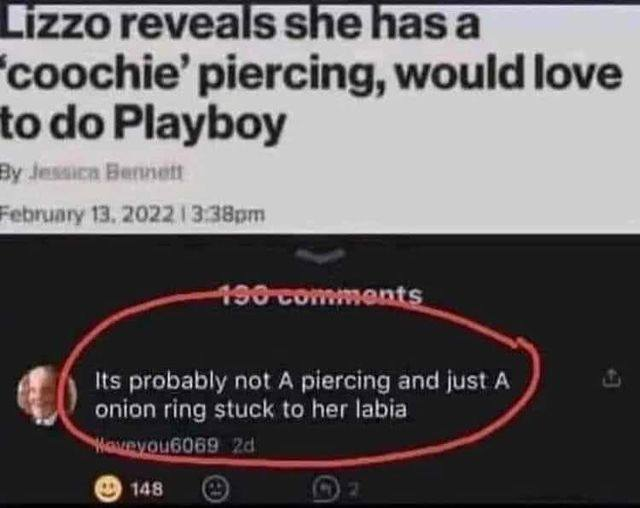Collapse the comments sheet with chevron

point(318,260)
